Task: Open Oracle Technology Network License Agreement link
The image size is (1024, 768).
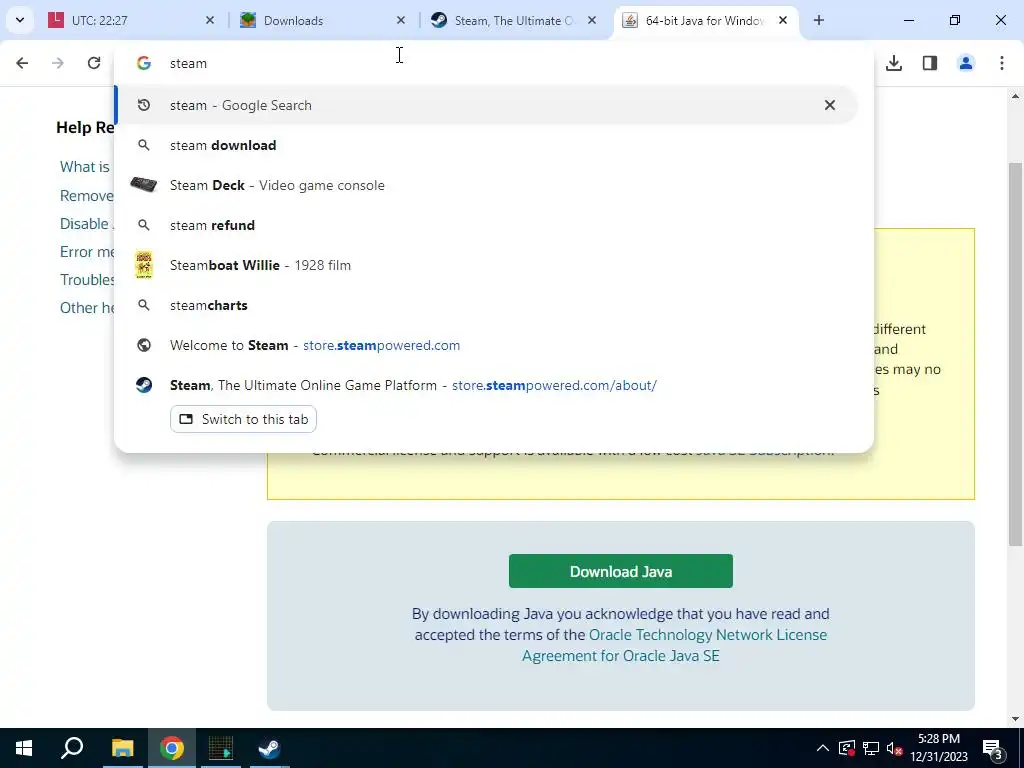Action: point(674,645)
